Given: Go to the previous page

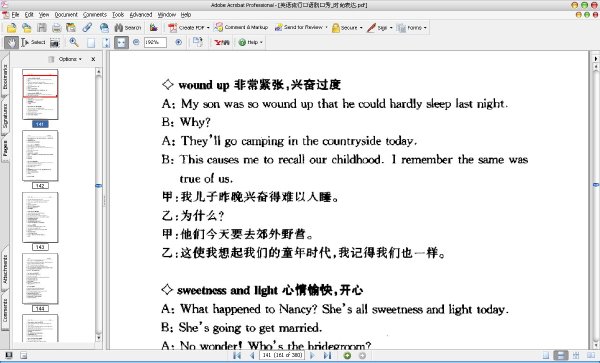Looking at the screenshot, I should (252, 356).
